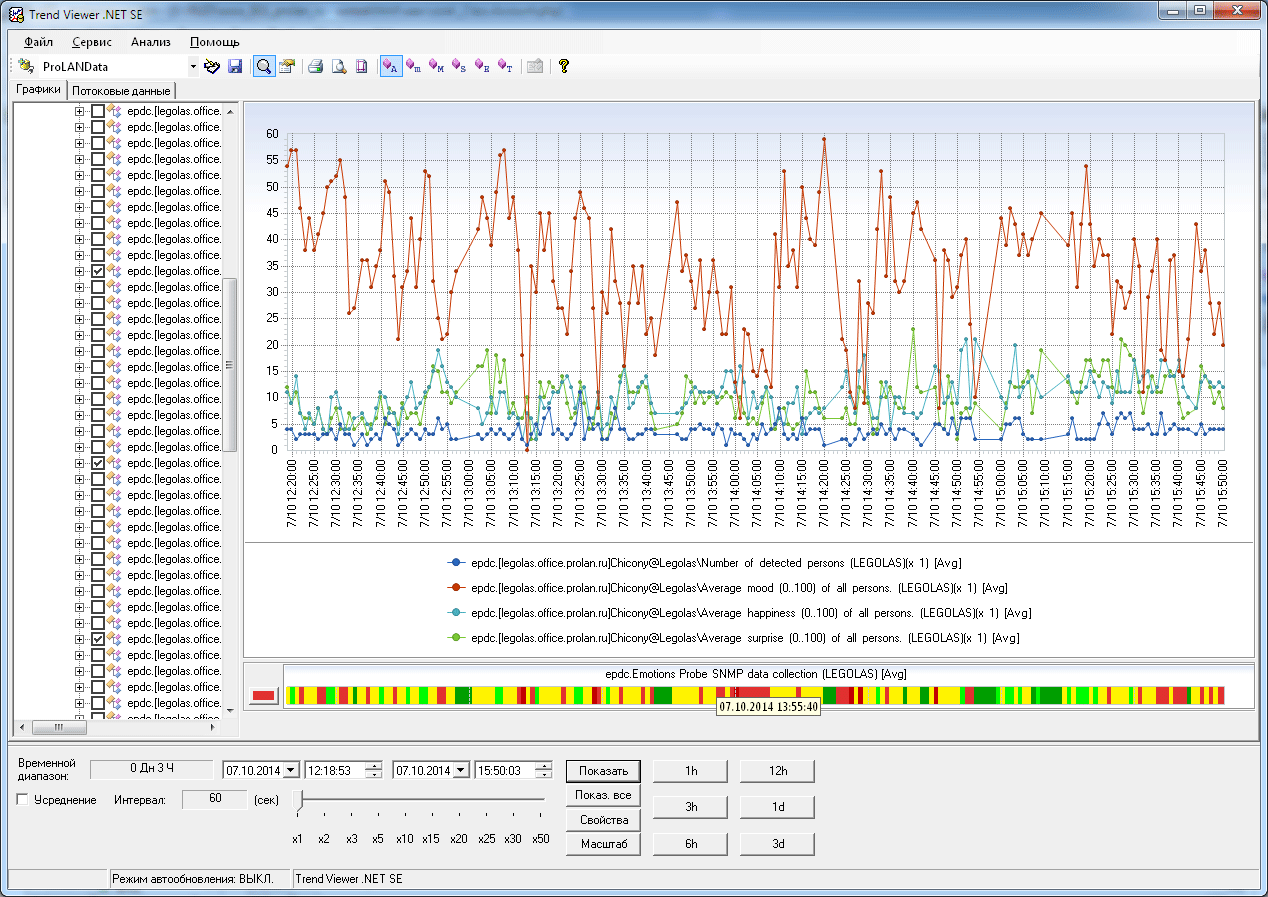Click the printer icon in toolbar
This screenshot has height=897, width=1268.
click(x=315, y=67)
